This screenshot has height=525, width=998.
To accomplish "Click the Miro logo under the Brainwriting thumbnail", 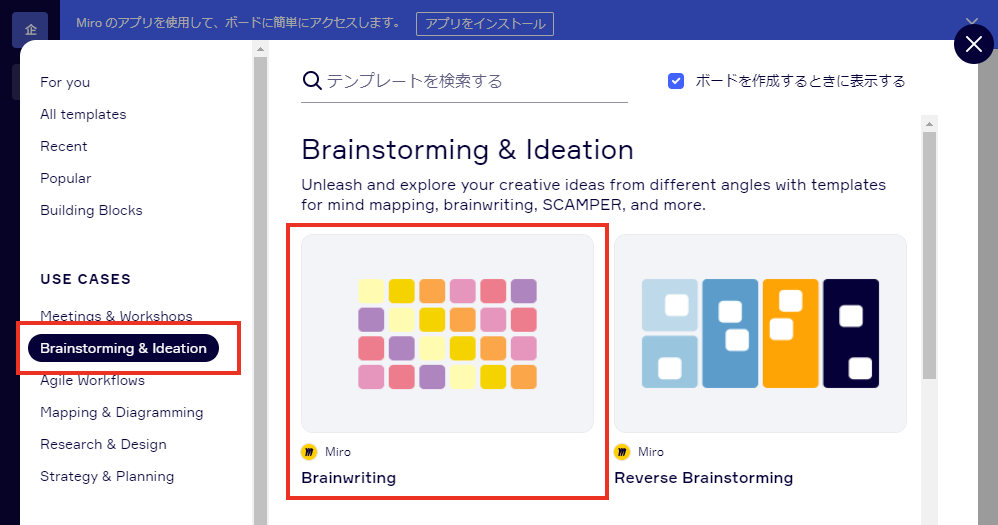I will pos(309,452).
